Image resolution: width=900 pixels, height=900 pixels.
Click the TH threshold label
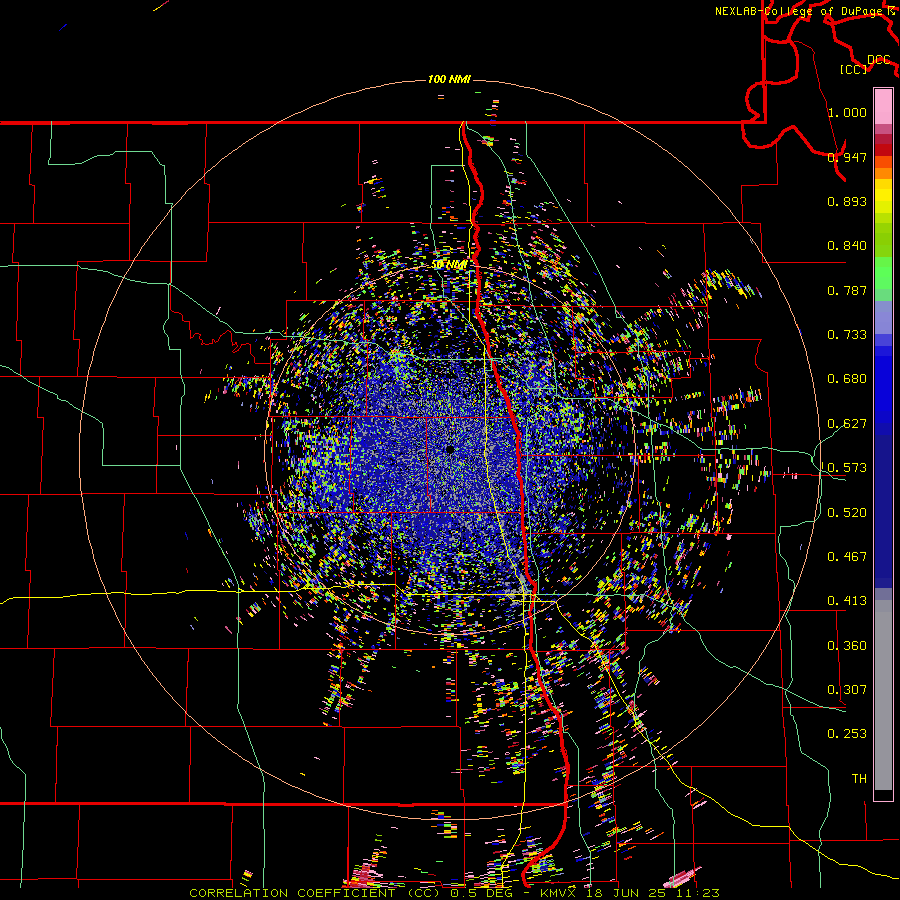(x=859, y=779)
